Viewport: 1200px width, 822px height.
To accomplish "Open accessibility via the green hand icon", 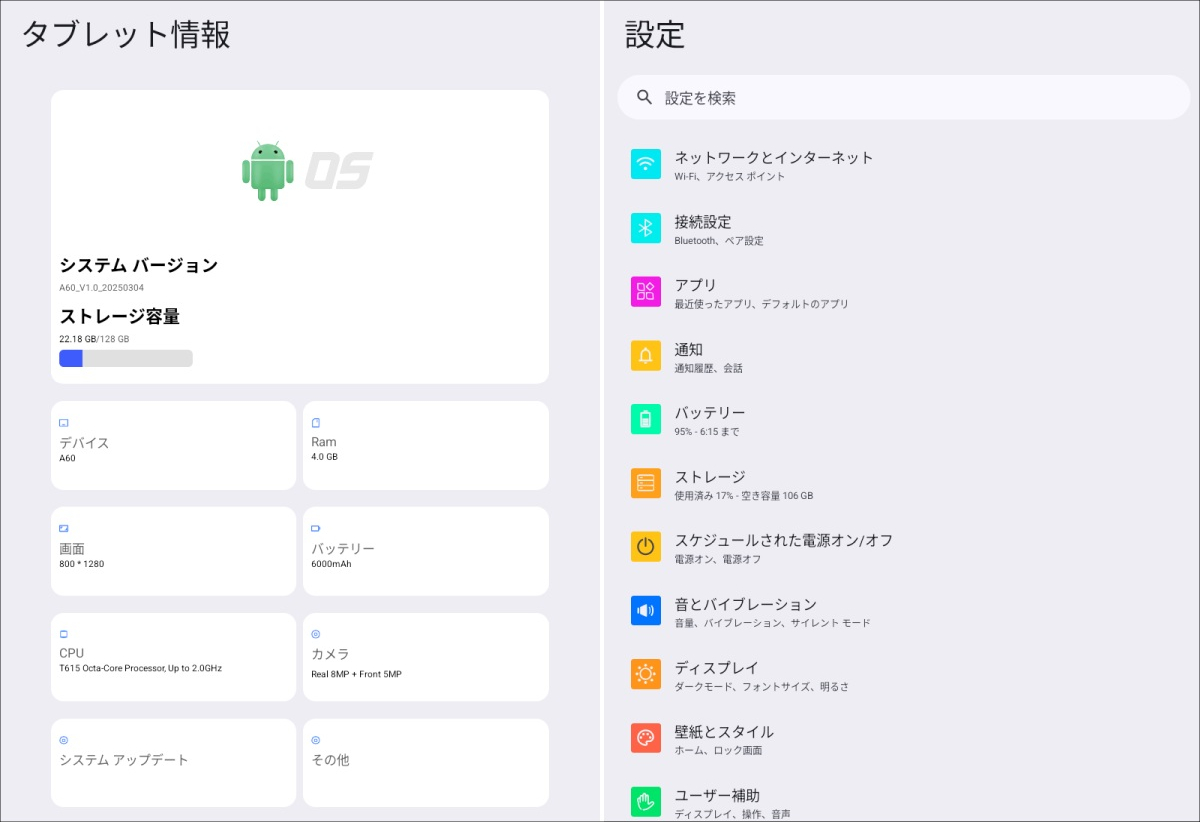I will (x=645, y=800).
